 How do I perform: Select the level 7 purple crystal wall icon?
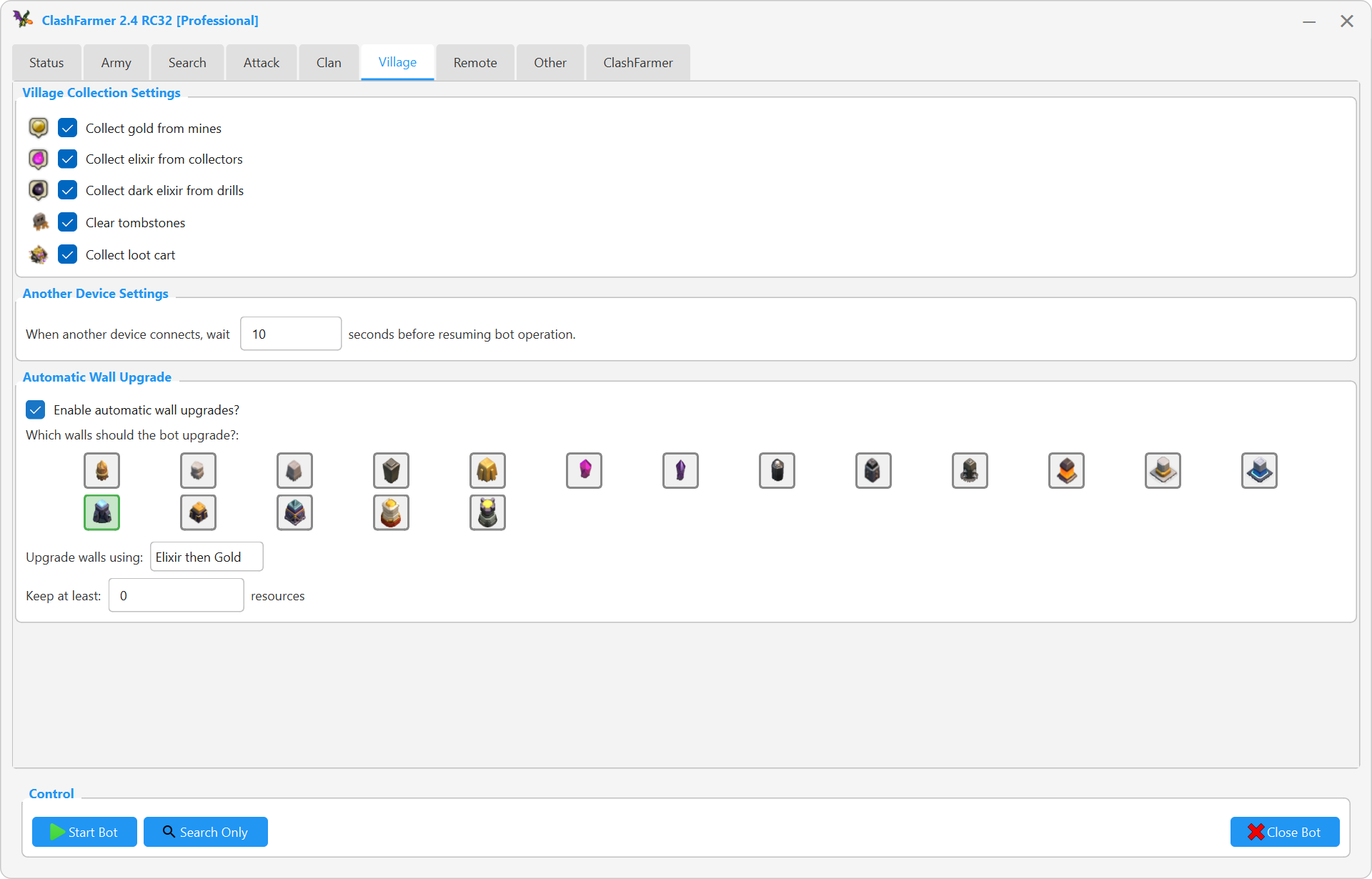[680, 471]
